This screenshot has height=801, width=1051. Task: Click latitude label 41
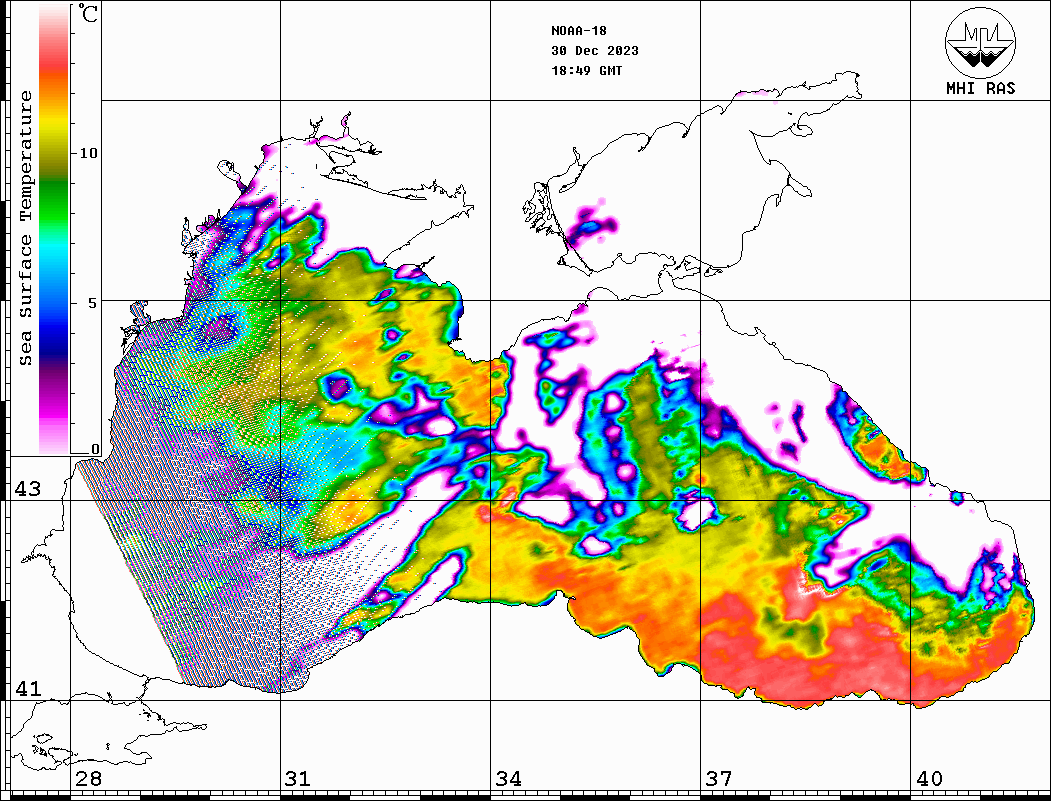28,688
